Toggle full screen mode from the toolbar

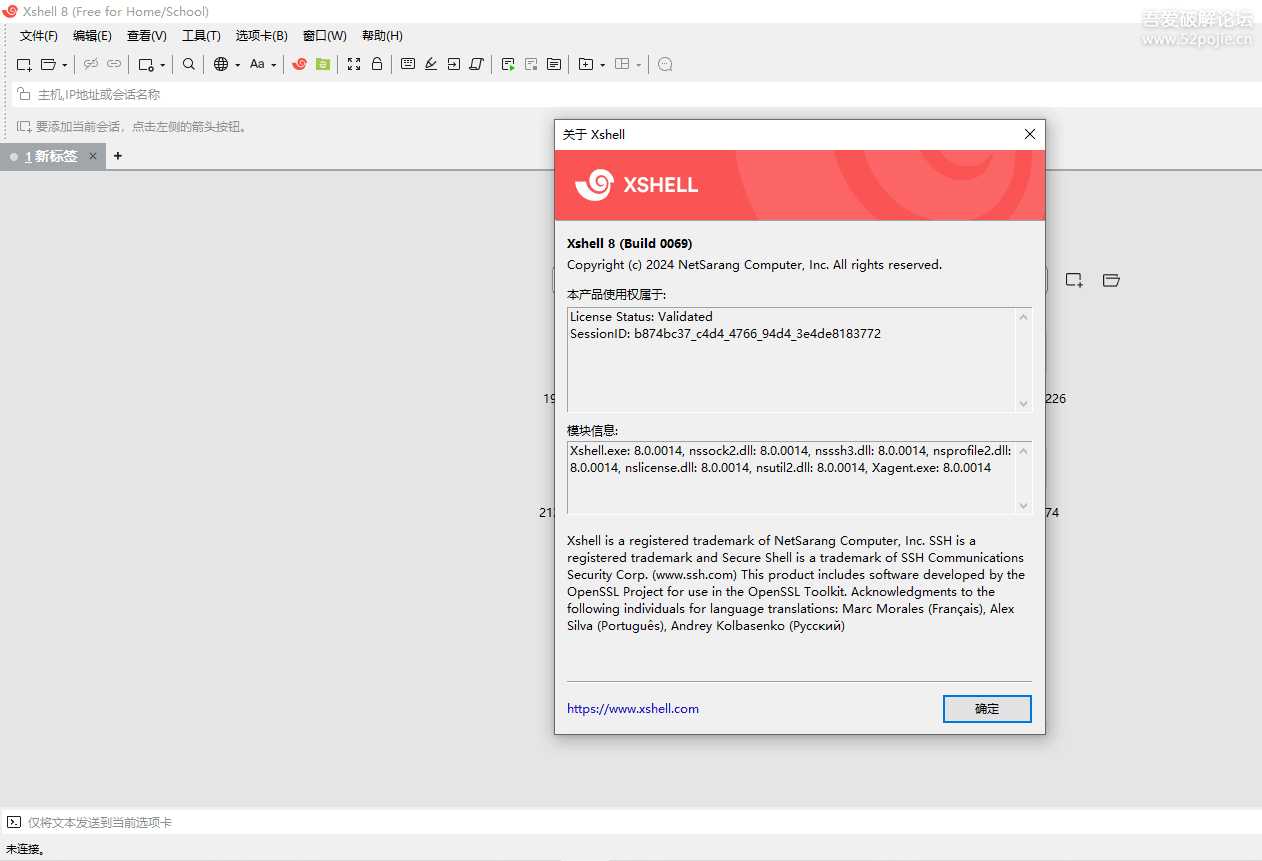point(353,64)
